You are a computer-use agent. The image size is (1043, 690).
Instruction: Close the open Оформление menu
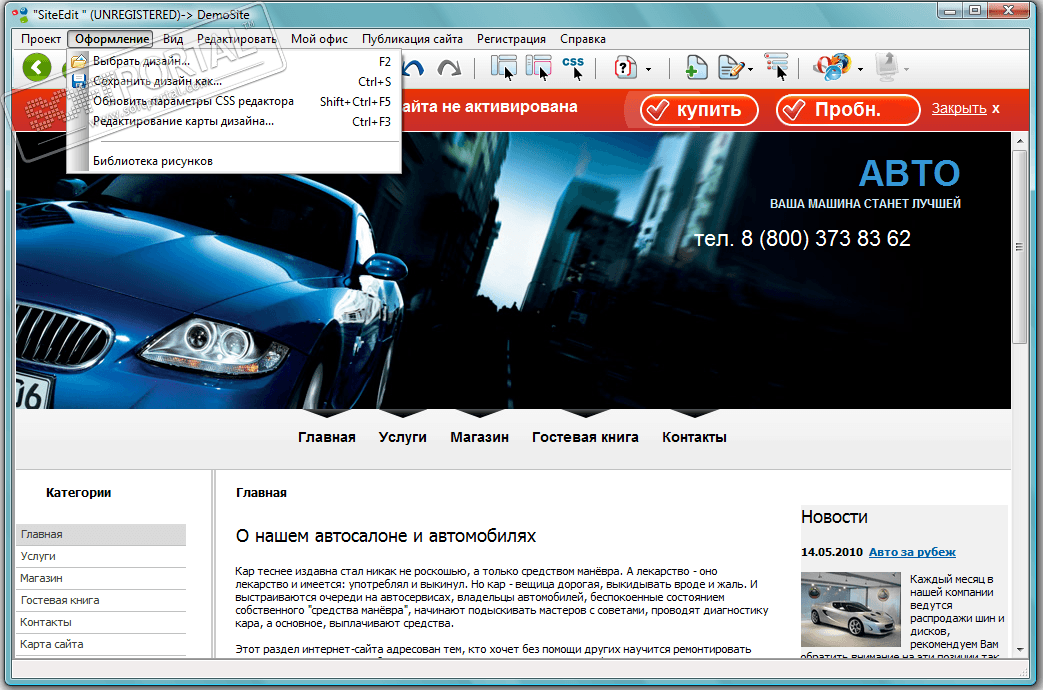point(112,39)
